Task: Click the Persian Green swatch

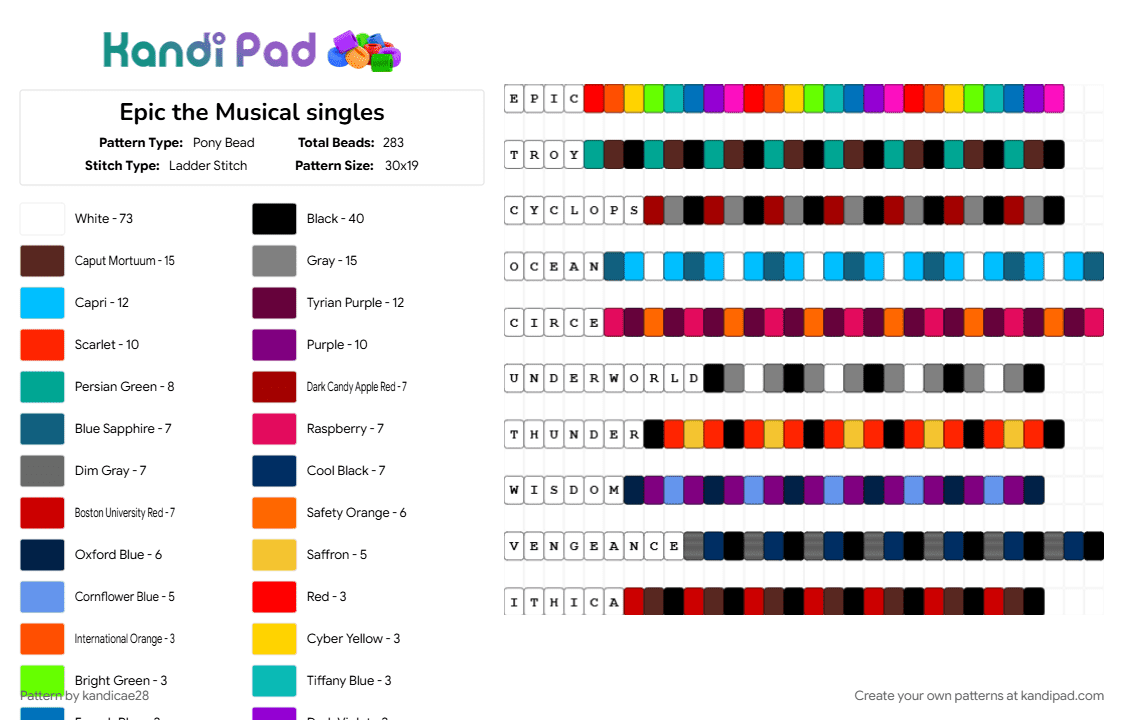Action: pos(42,387)
